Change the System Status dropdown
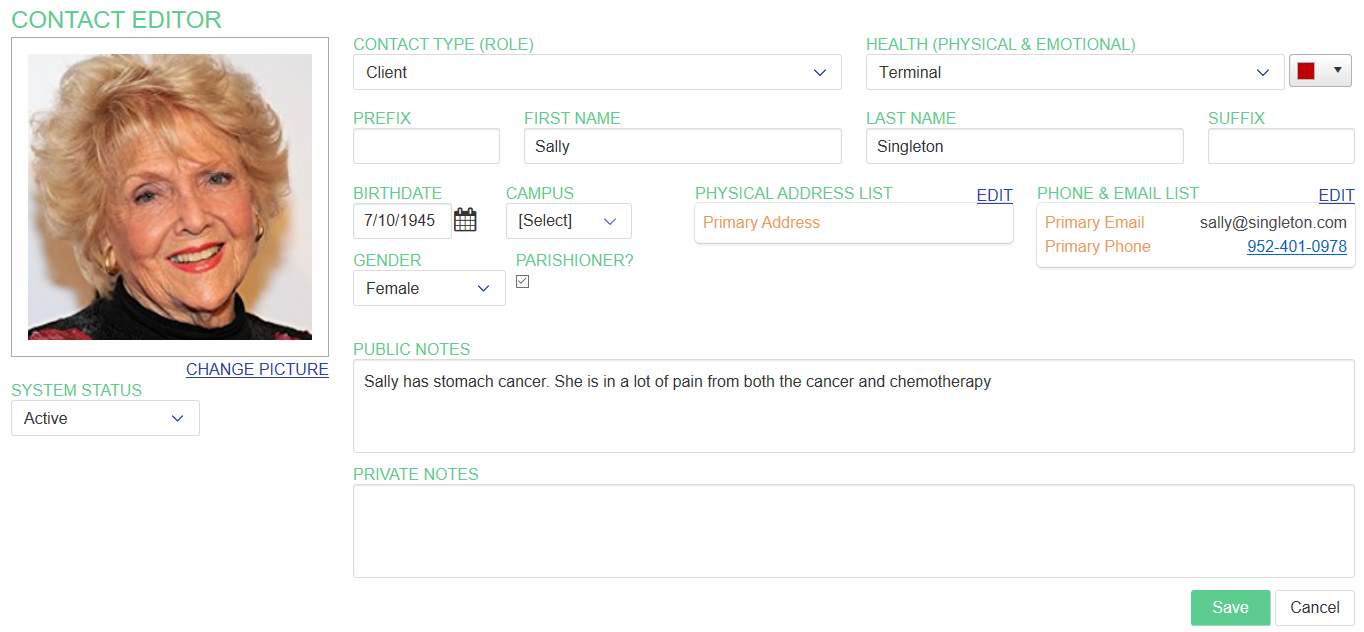 point(105,418)
